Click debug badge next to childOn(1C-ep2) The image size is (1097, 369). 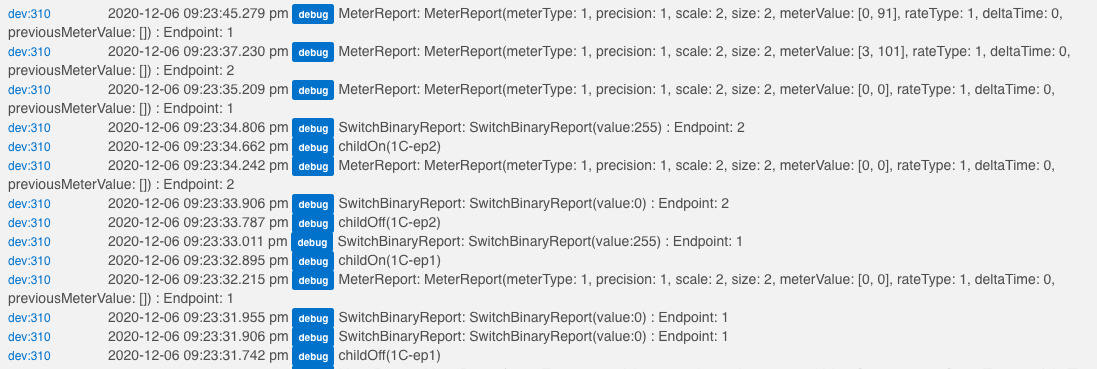(313, 148)
